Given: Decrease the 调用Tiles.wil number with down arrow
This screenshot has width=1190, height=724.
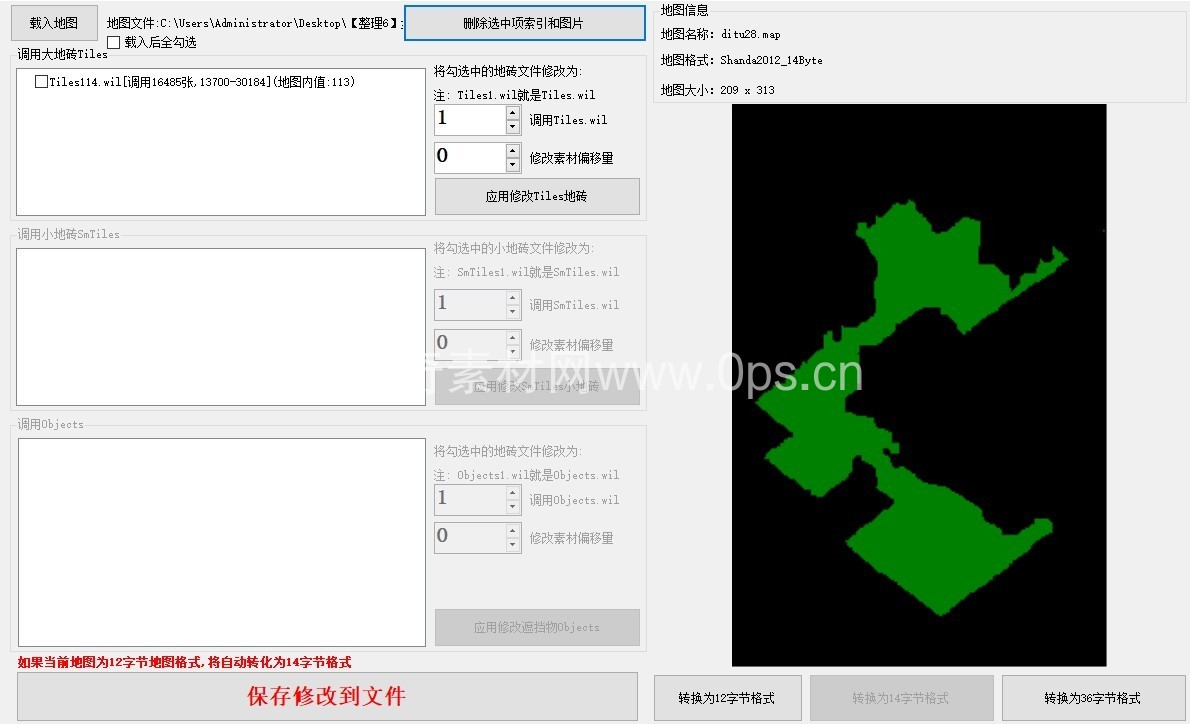Looking at the screenshot, I should click(x=513, y=127).
